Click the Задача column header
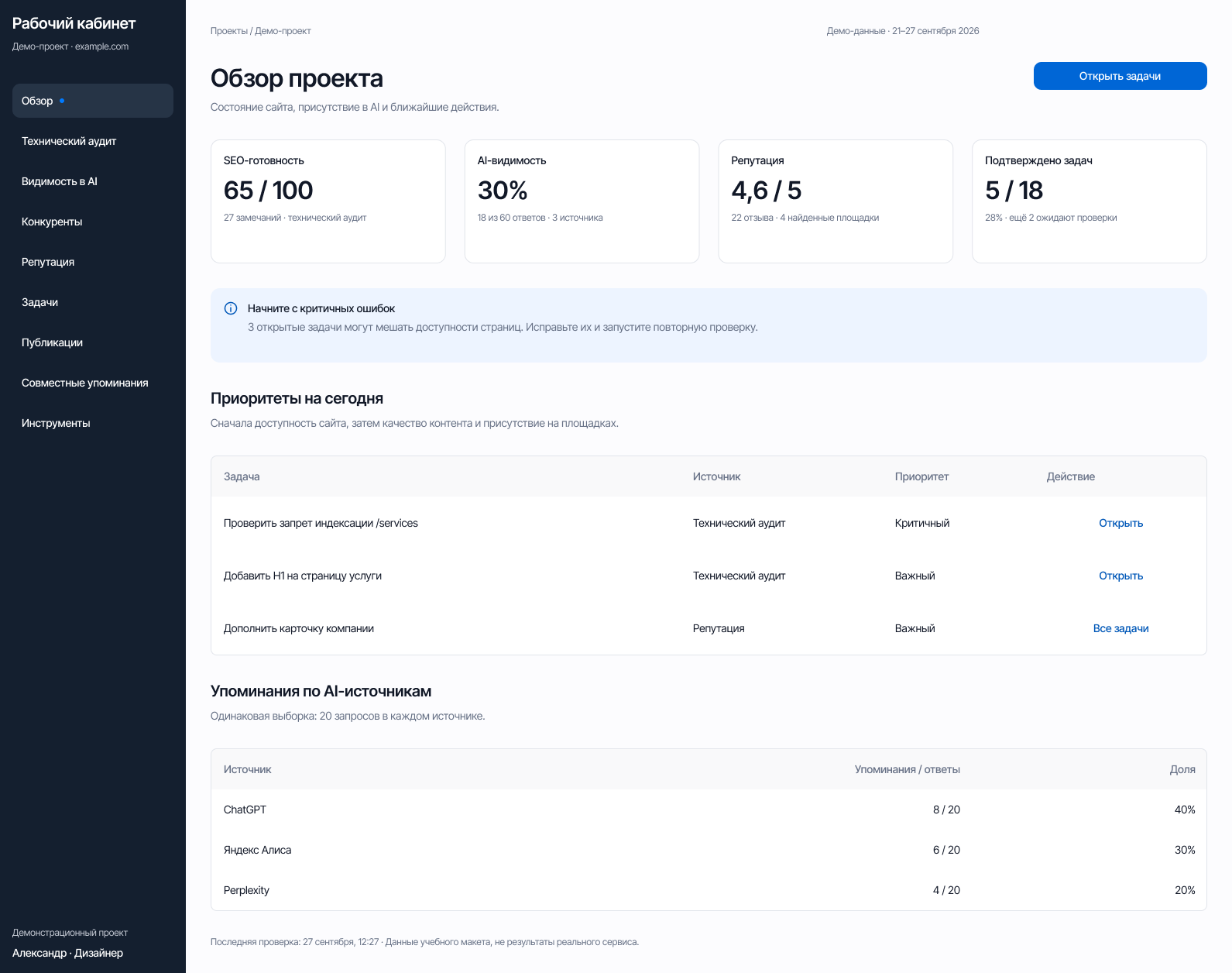Viewport: 1232px width, 973px height. pyautogui.click(x=242, y=476)
